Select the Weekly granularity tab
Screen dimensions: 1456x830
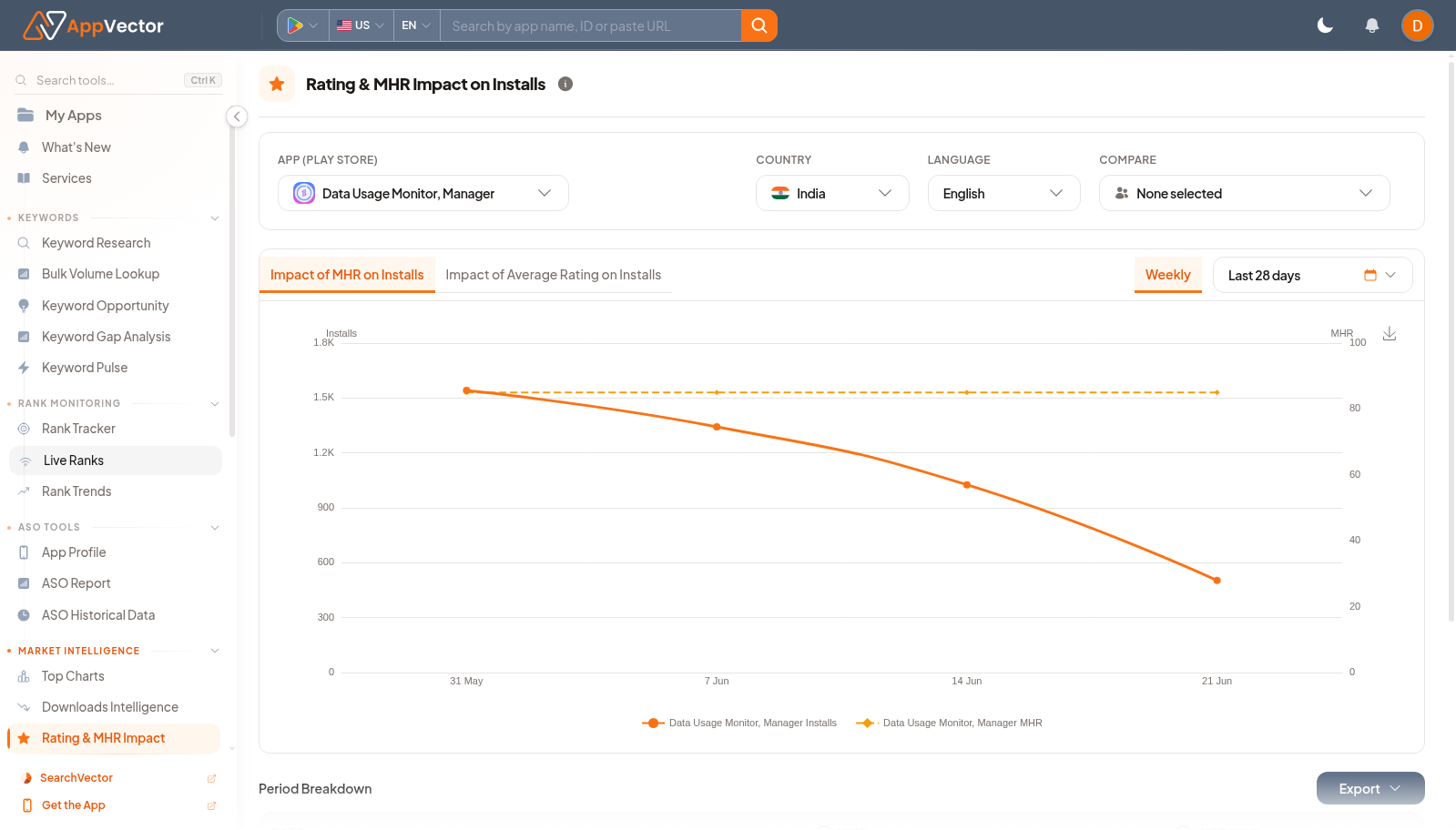tap(1168, 275)
